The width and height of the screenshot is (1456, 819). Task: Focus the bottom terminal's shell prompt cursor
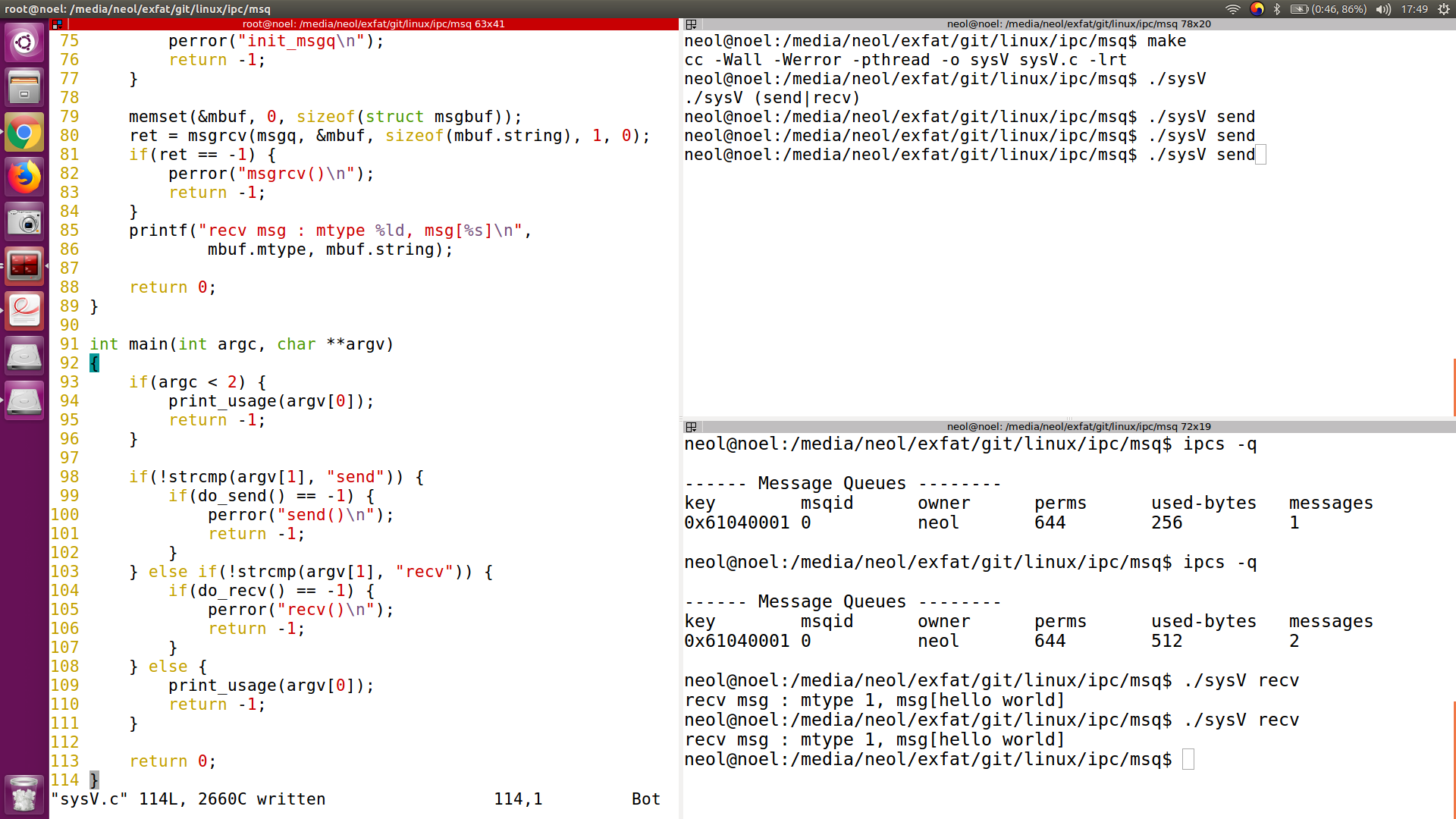[x=1188, y=759]
